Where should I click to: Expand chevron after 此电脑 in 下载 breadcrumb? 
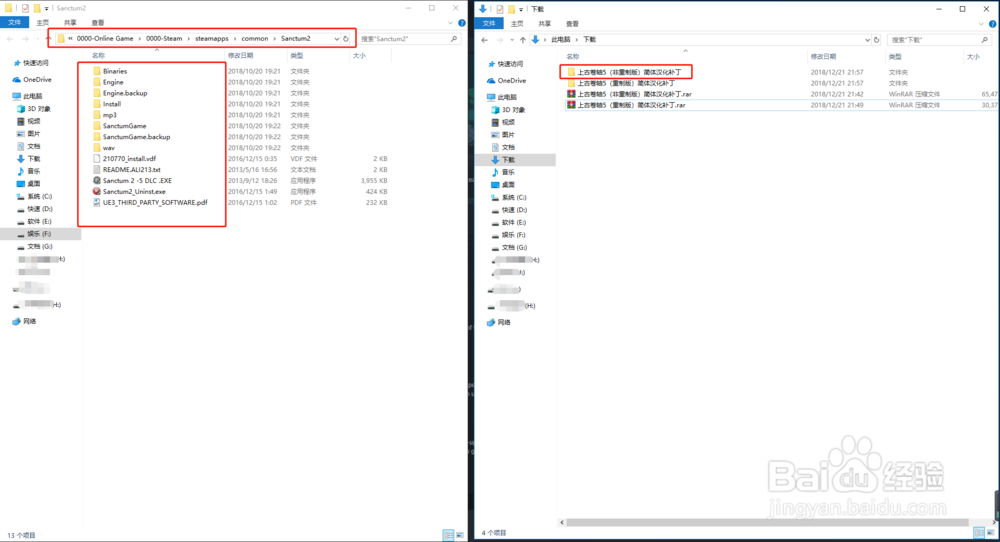click(577, 40)
